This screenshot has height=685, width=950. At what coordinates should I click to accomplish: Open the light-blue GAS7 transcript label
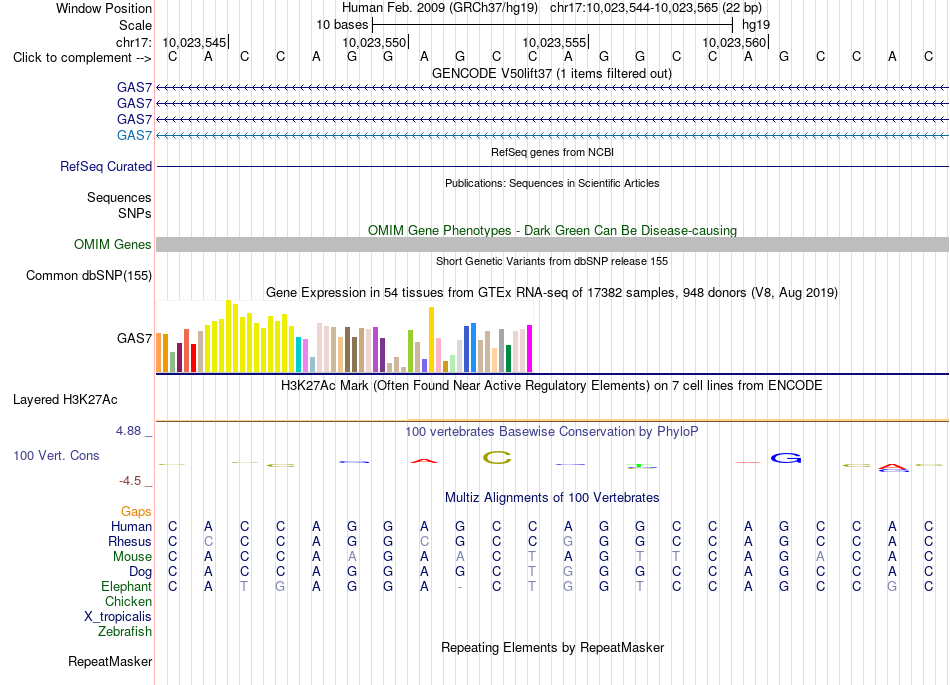tap(134, 135)
